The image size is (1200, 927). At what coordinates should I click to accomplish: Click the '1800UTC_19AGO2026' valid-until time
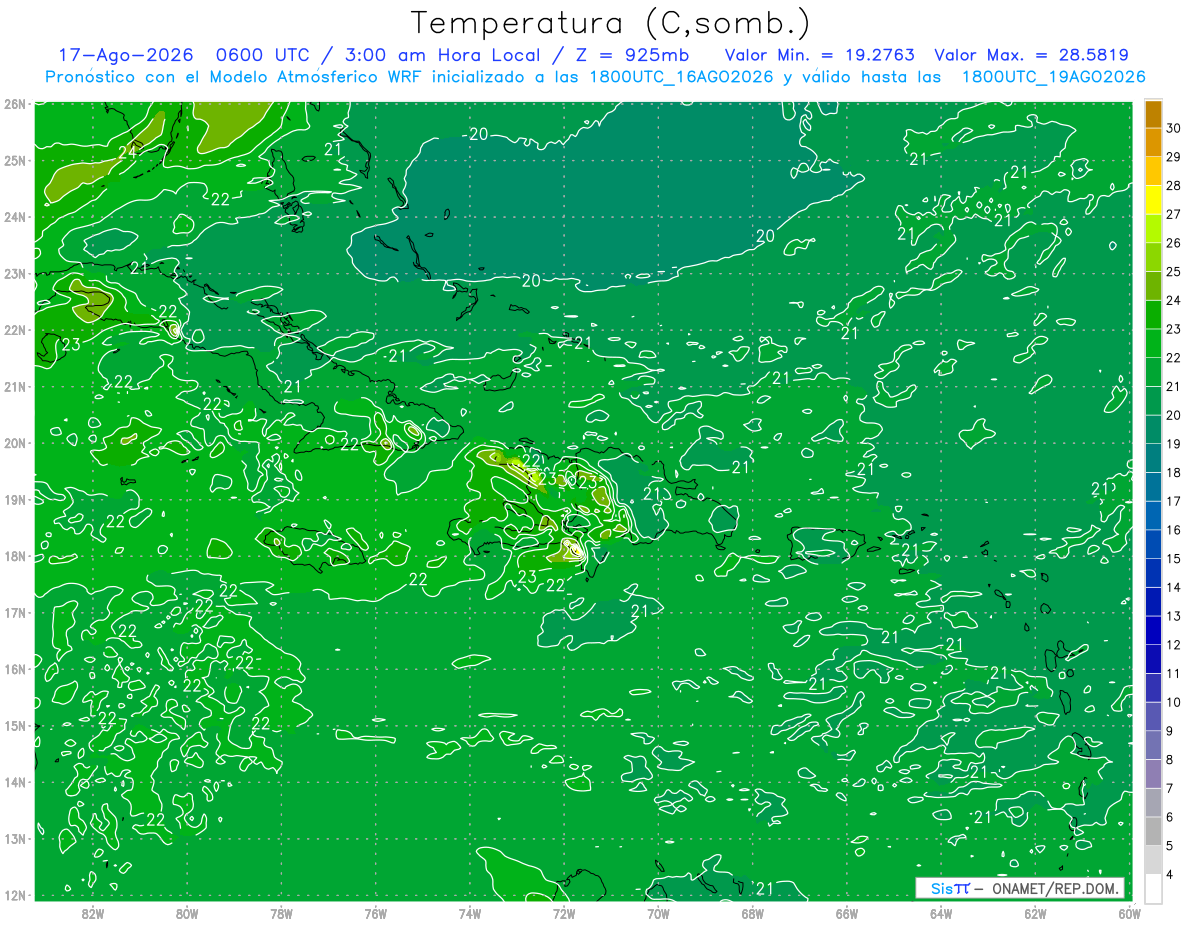pyautogui.click(x=1053, y=77)
